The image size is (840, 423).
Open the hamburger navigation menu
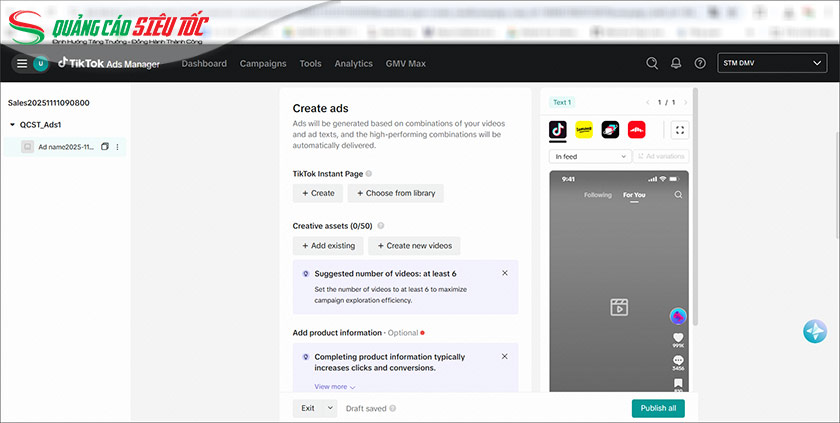[22, 63]
